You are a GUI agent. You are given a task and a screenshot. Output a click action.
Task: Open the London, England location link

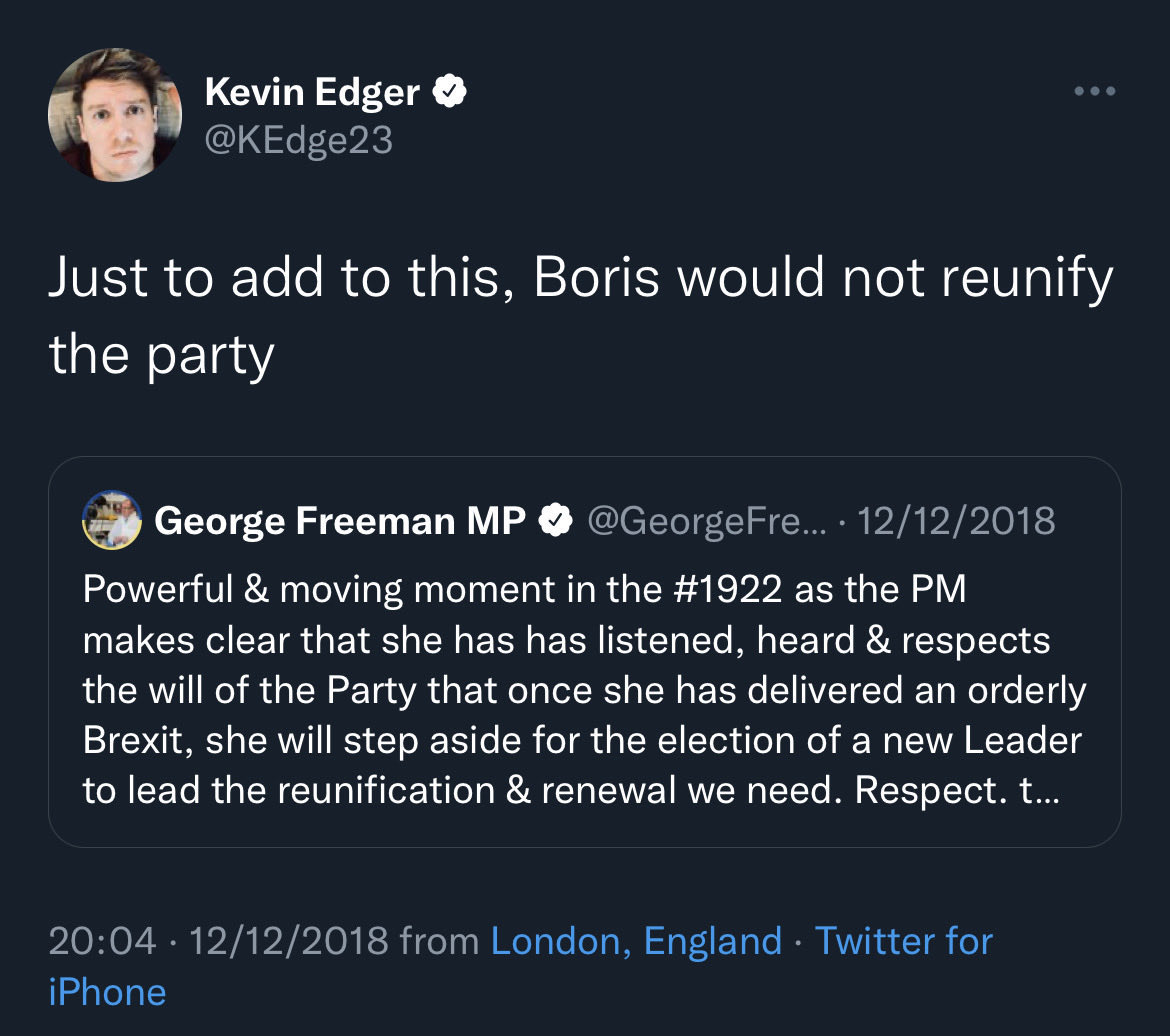[x=636, y=941]
